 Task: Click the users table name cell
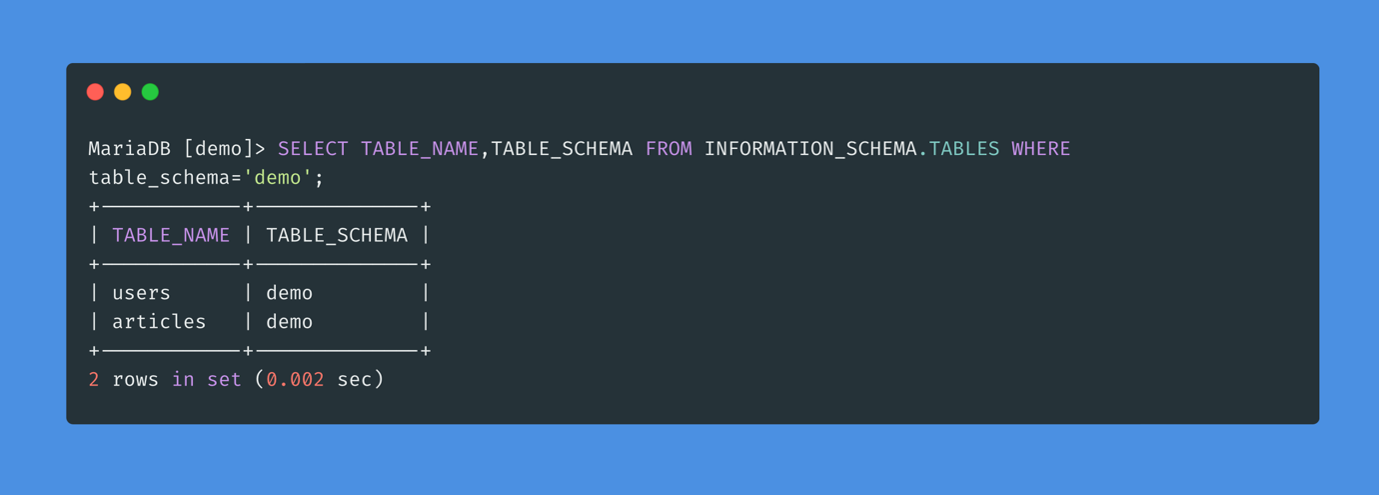[x=141, y=293]
